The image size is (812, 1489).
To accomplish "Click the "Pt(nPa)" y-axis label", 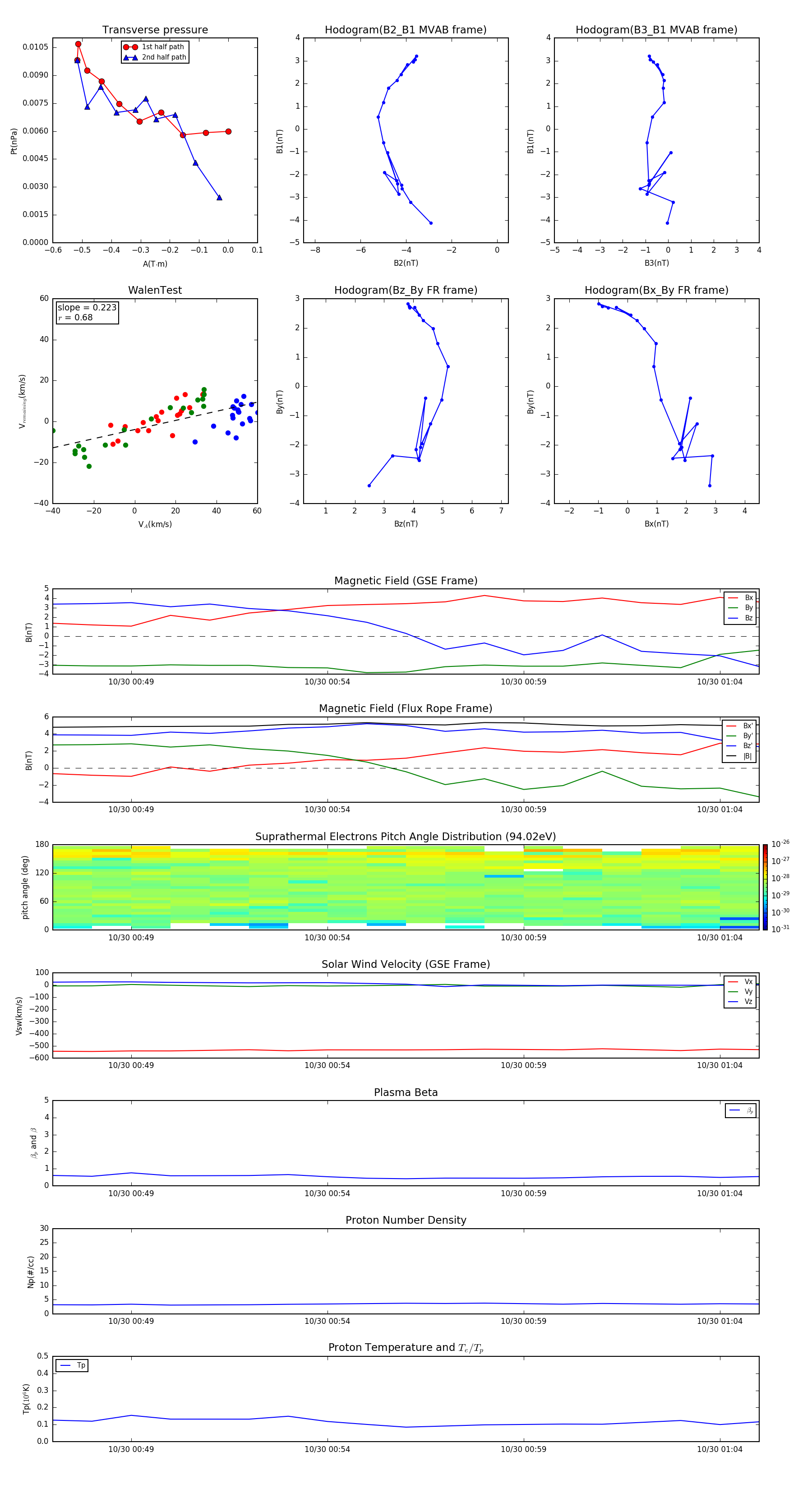I will click(14, 141).
